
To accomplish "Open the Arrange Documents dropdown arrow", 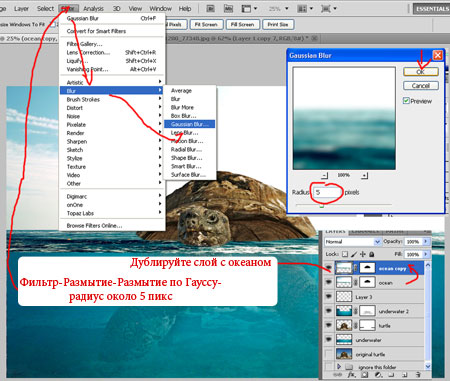I will click(x=311, y=9).
